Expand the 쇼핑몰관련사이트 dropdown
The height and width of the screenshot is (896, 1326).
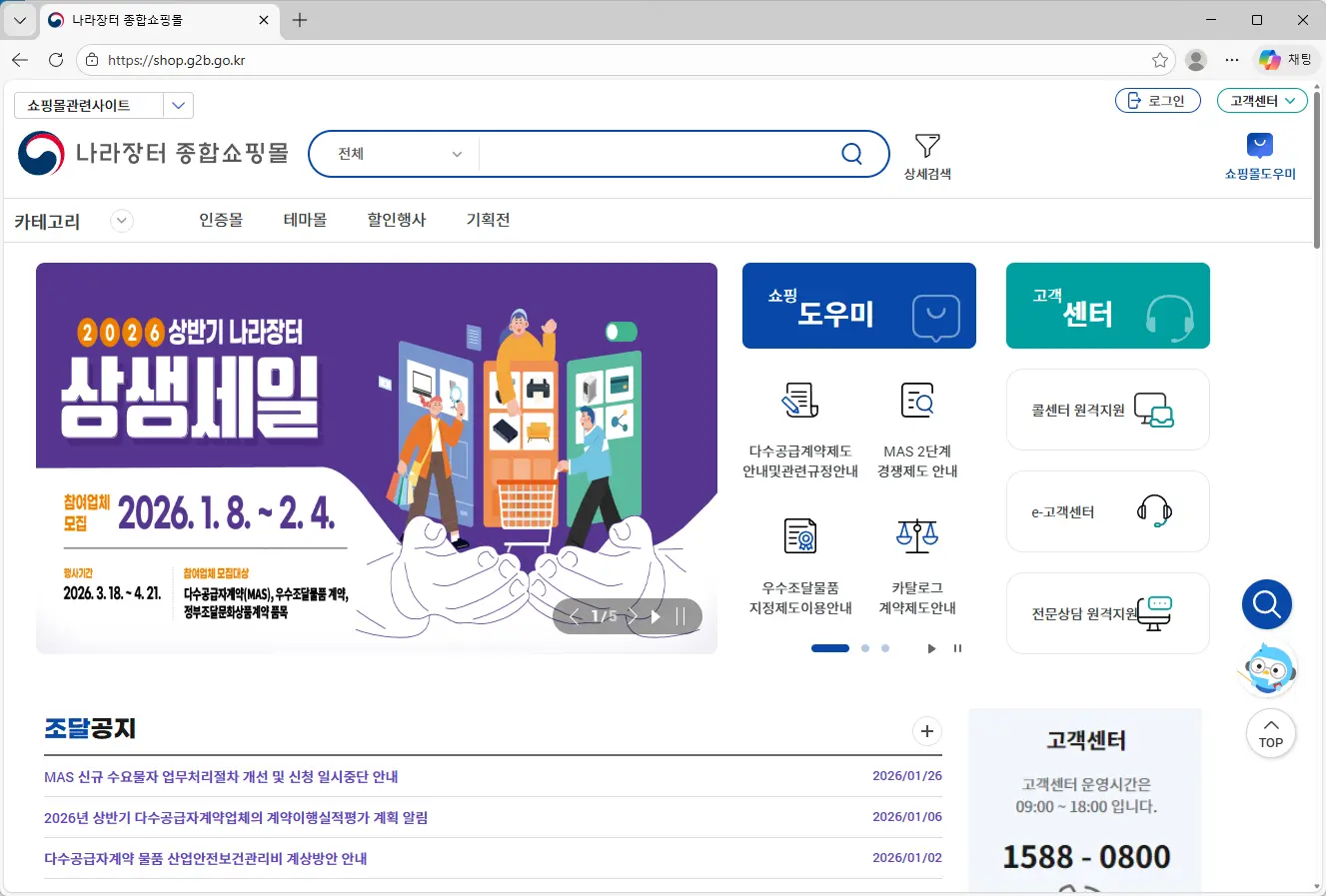[178, 105]
